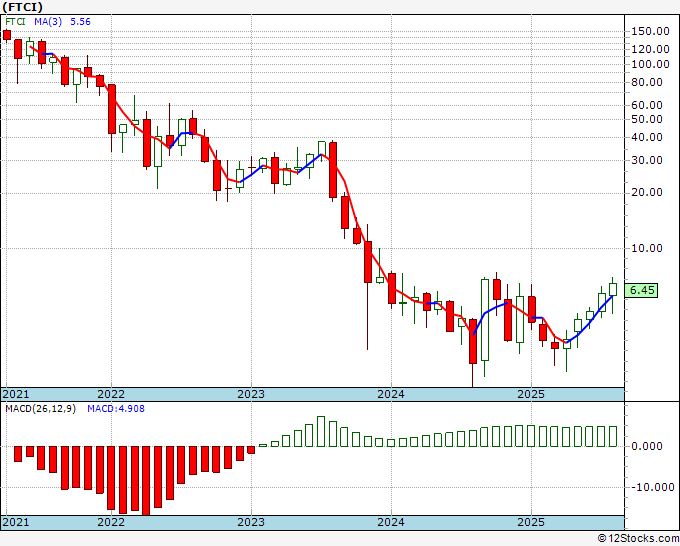The height and width of the screenshot is (546, 680).
Task: Click the 50.00 price axis label
Action: (x=647, y=119)
